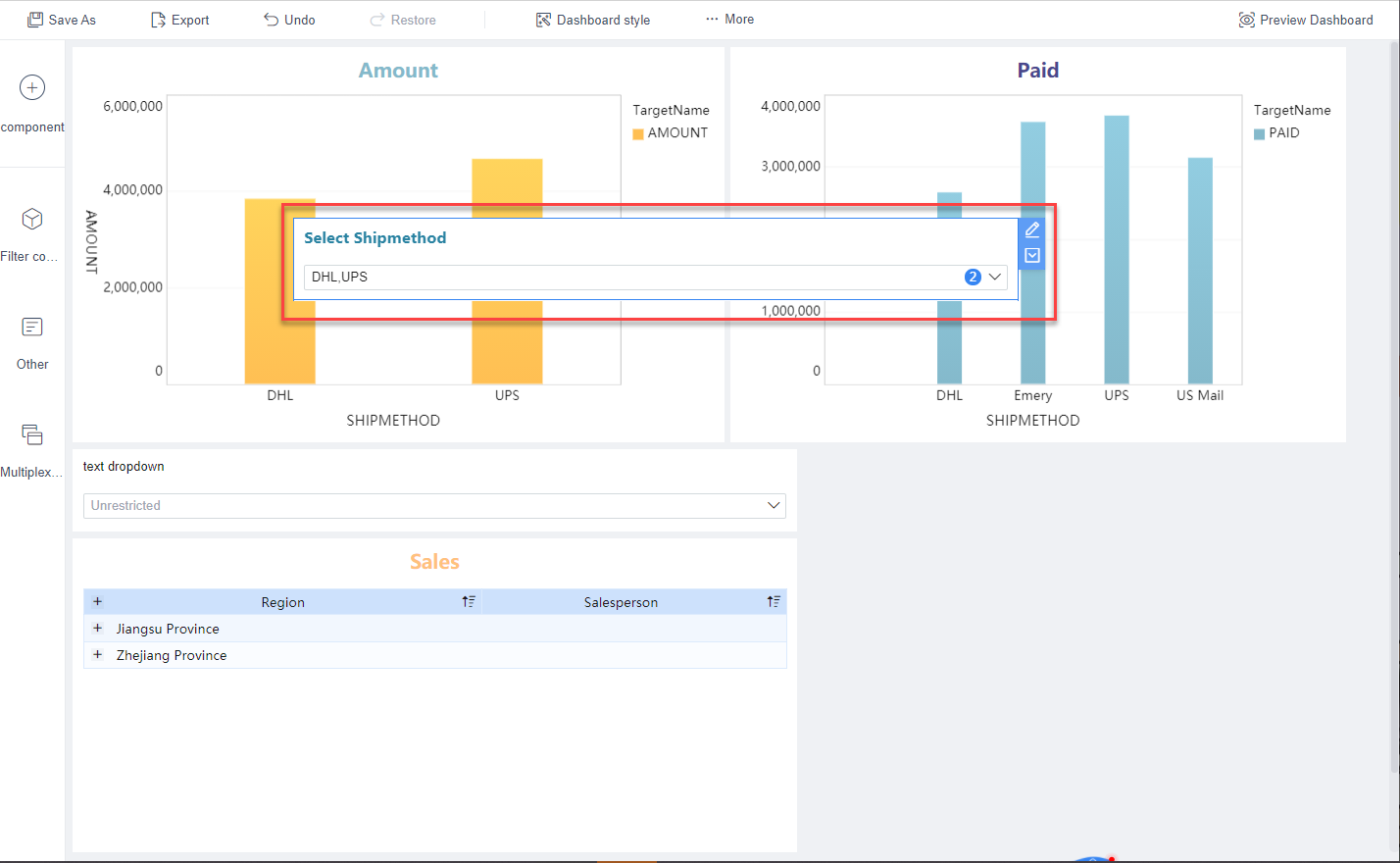Open the Dashboard style settings
Viewport: 1400px width, 863px height.
(592, 20)
